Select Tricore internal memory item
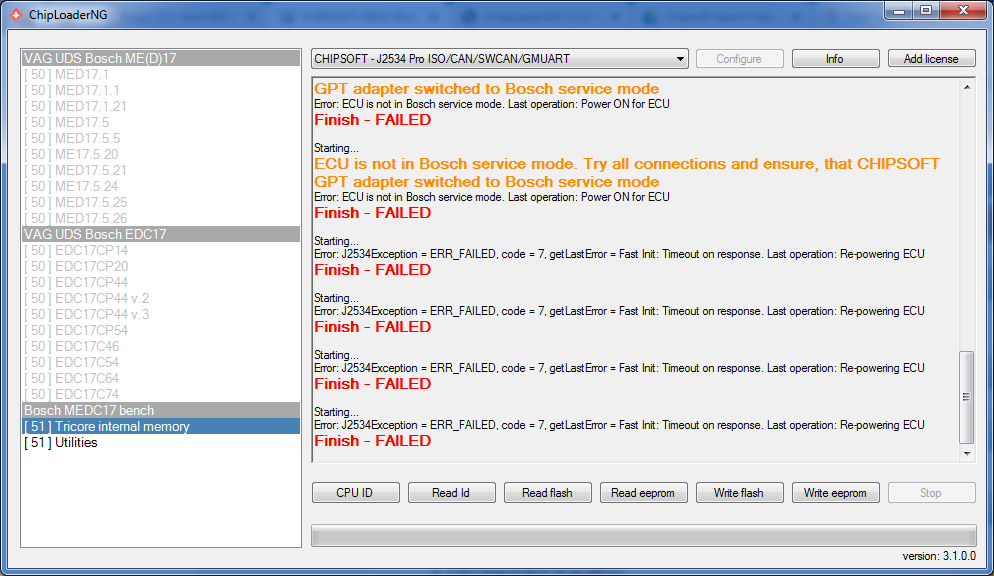 point(160,427)
